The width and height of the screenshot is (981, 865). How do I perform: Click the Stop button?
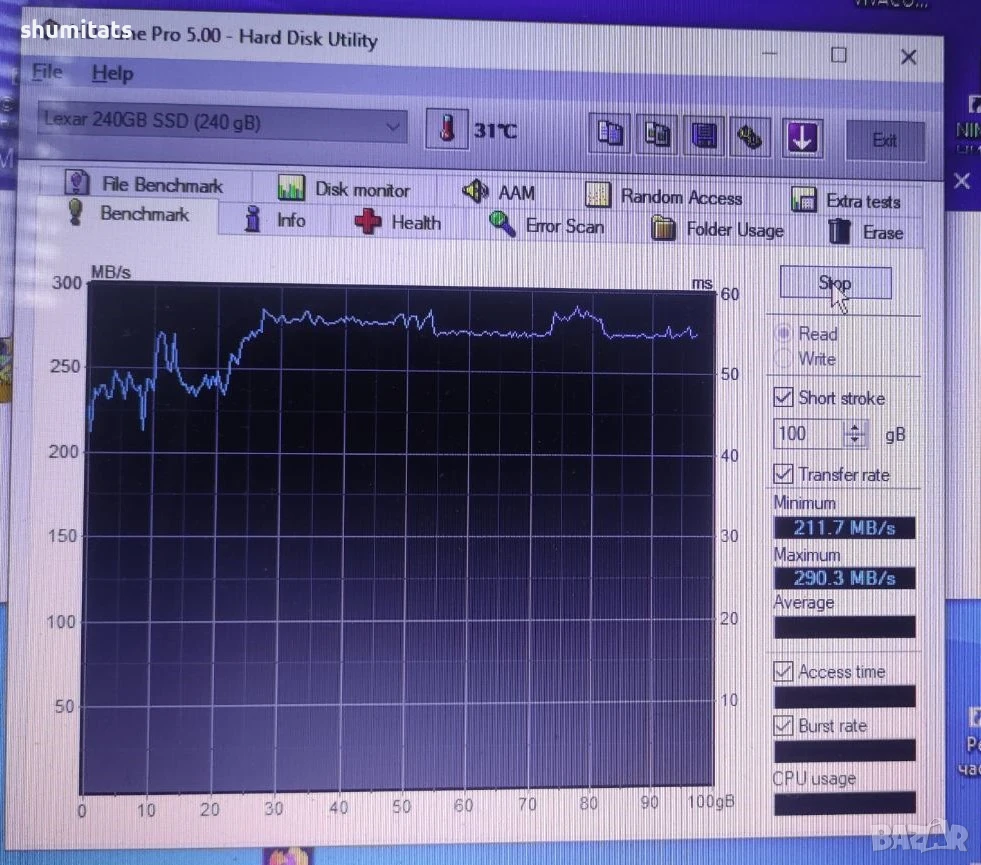pyautogui.click(x=835, y=283)
